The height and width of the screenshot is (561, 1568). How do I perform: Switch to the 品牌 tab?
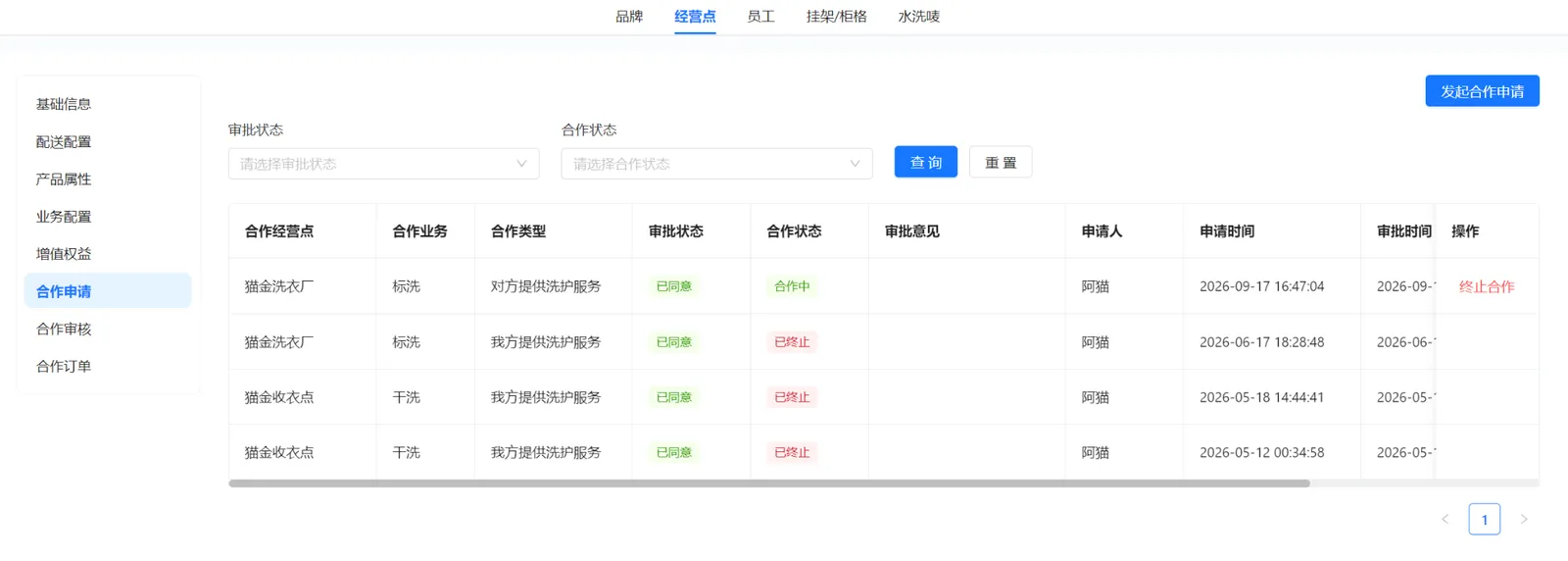[x=629, y=17]
